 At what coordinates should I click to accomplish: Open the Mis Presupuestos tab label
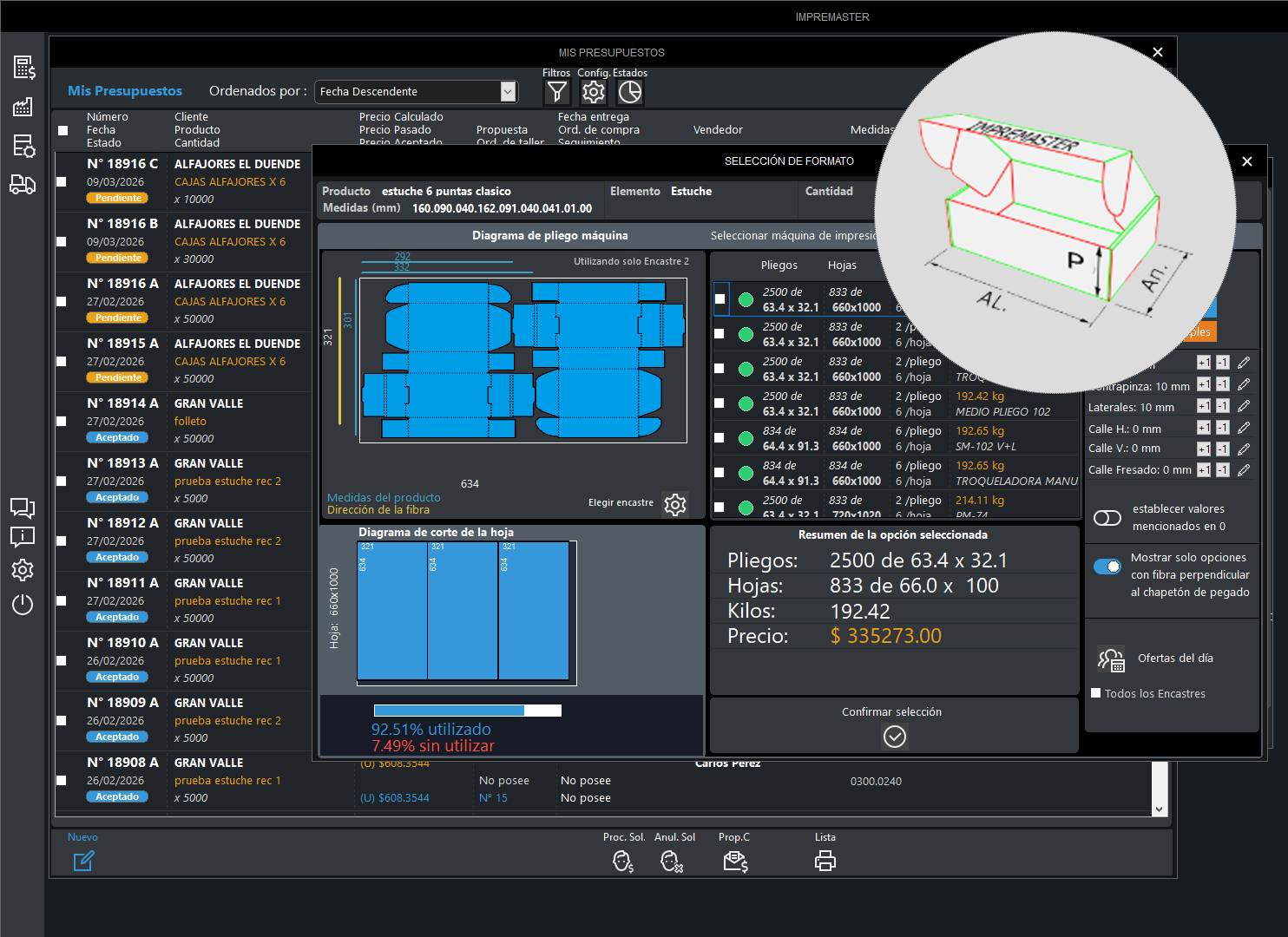point(125,91)
